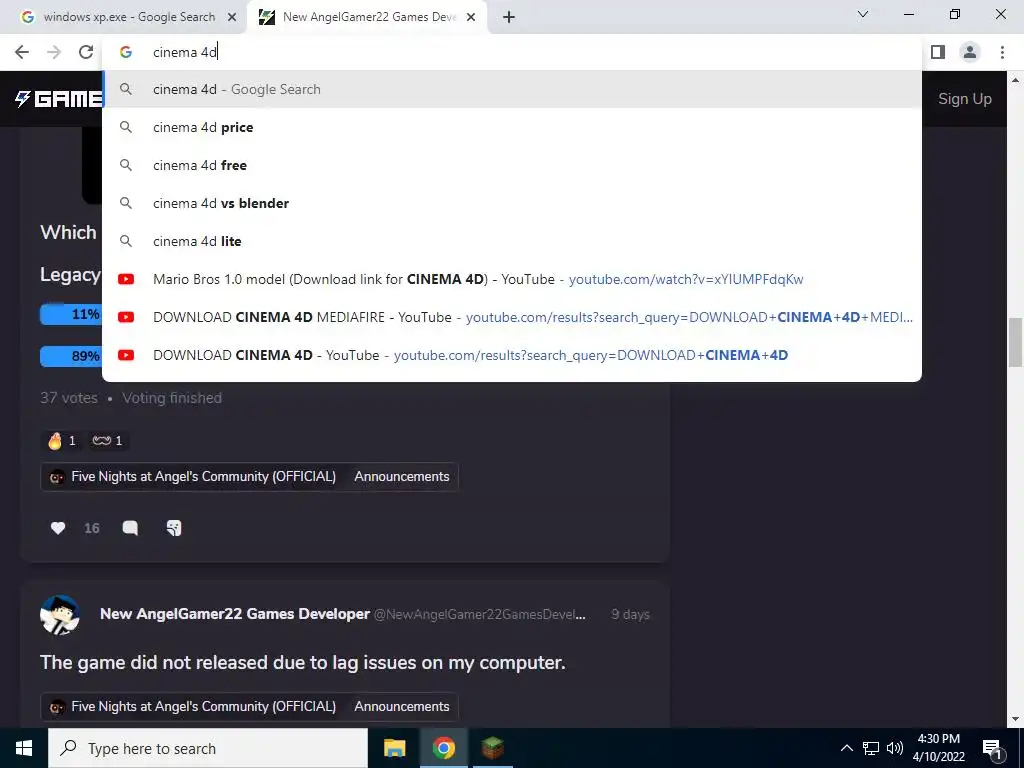Open Announcements channel on the lag issues post
Image resolution: width=1024 pixels, height=768 pixels.
click(x=402, y=707)
